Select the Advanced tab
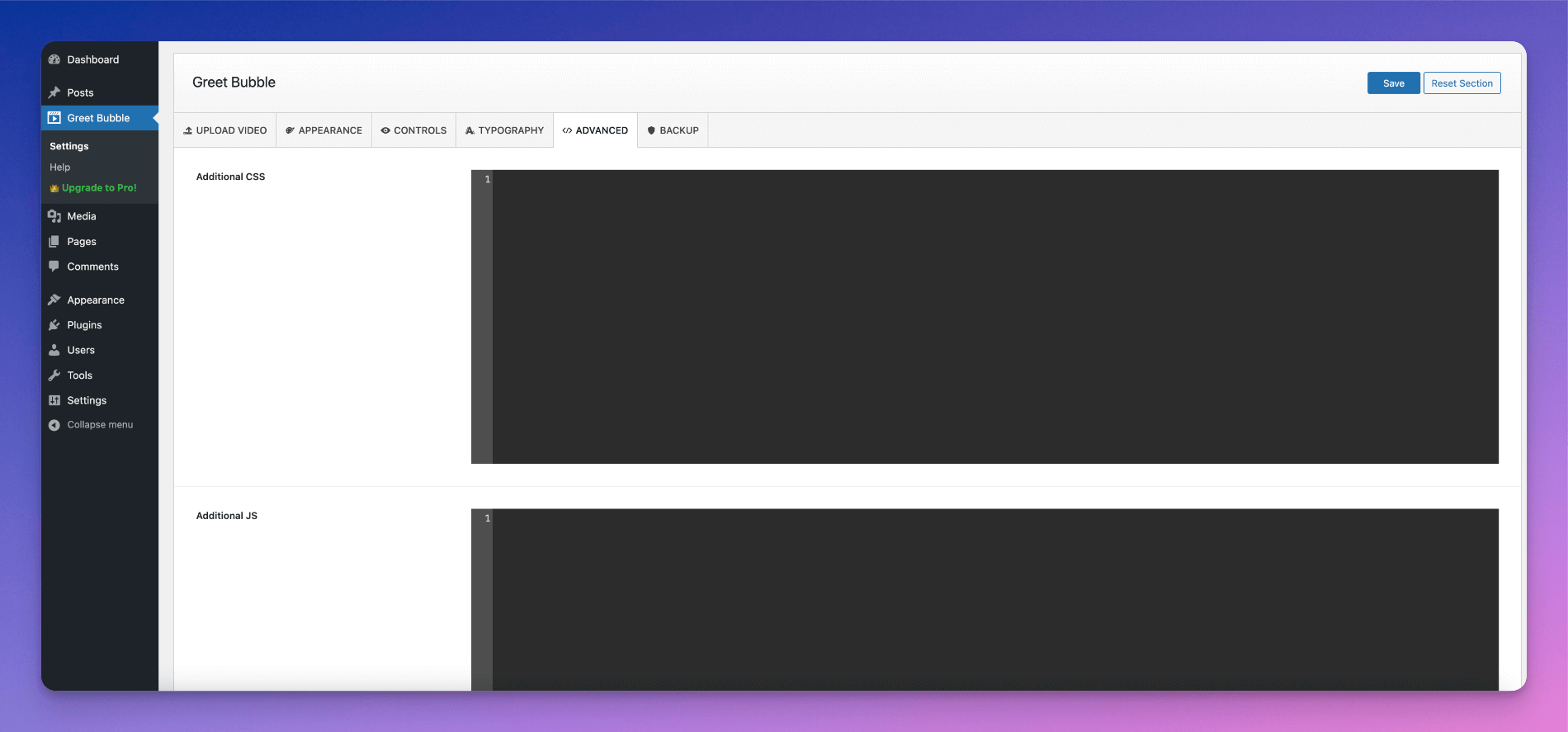1568x732 pixels. [596, 130]
